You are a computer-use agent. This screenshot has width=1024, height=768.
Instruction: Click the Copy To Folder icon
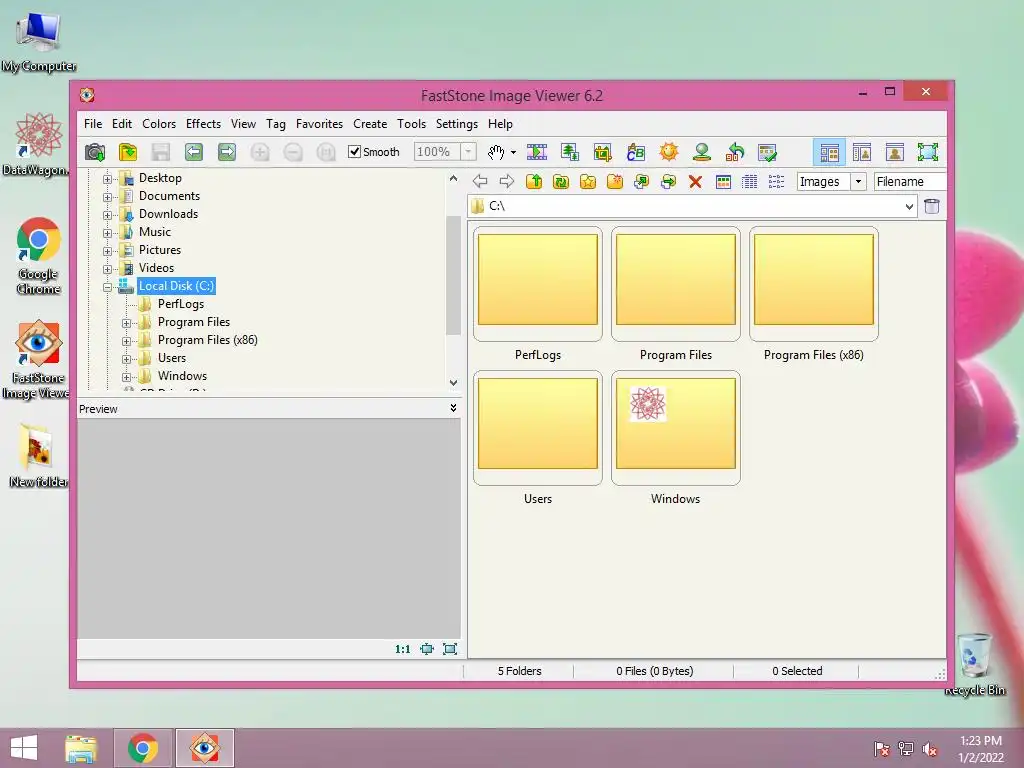pyautogui.click(x=641, y=182)
